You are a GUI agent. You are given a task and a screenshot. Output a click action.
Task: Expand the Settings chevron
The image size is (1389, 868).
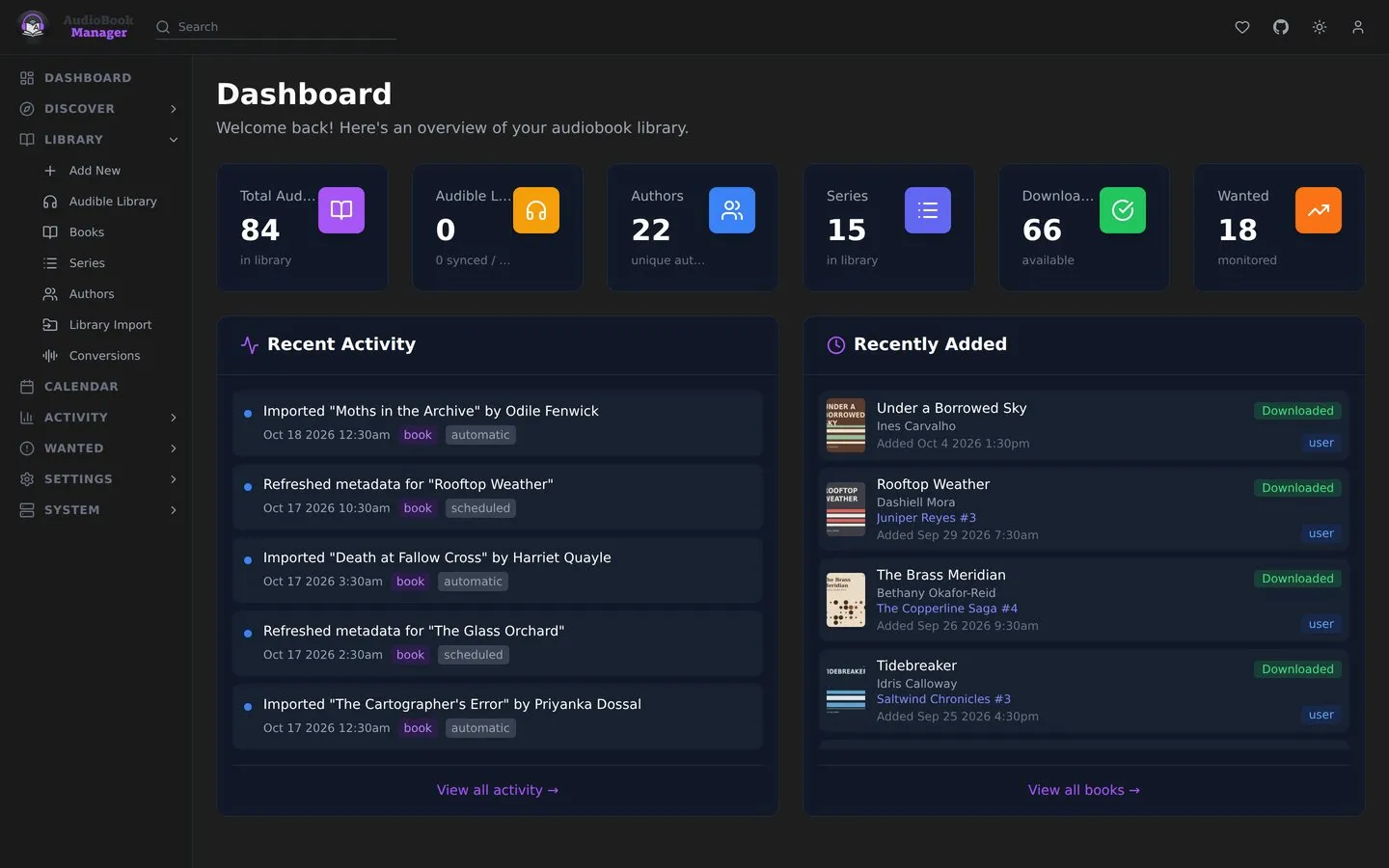tap(174, 479)
